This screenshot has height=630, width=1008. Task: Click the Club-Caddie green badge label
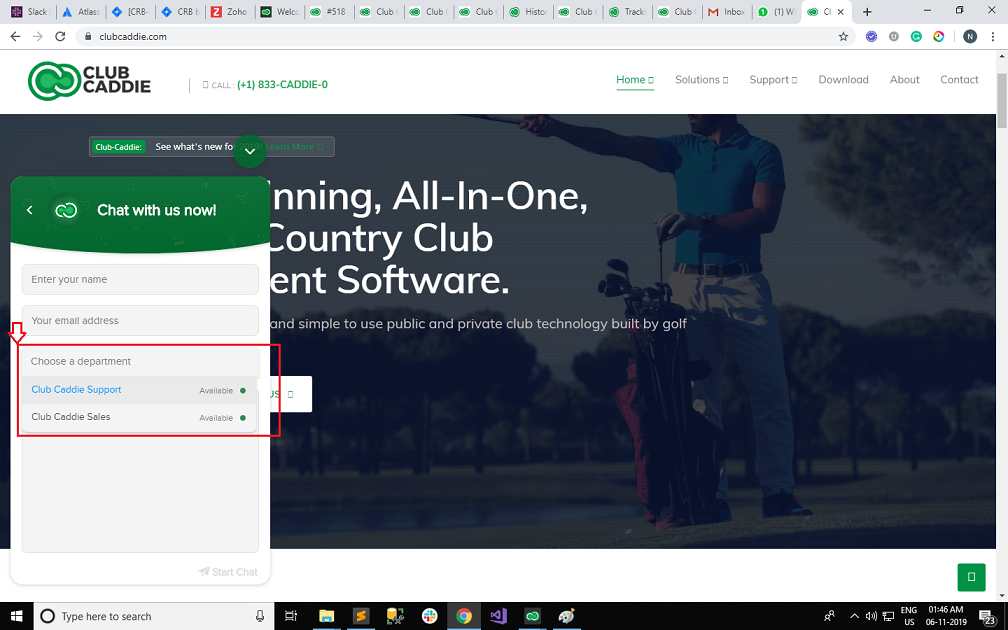[x=118, y=147]
